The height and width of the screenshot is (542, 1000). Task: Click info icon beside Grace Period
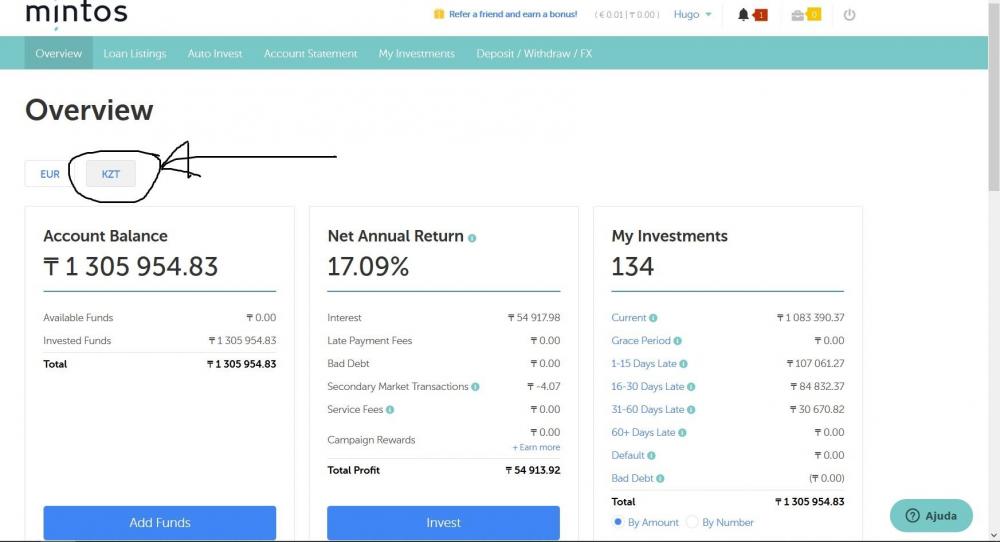678,341
